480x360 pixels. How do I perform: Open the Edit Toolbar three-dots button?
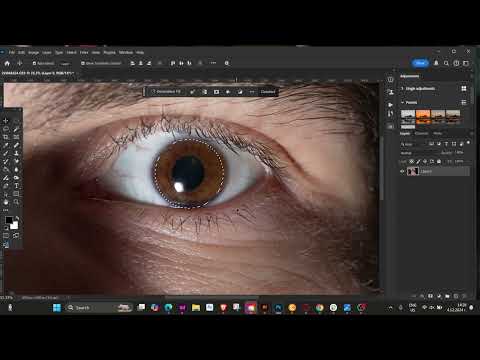click(6, 210)
